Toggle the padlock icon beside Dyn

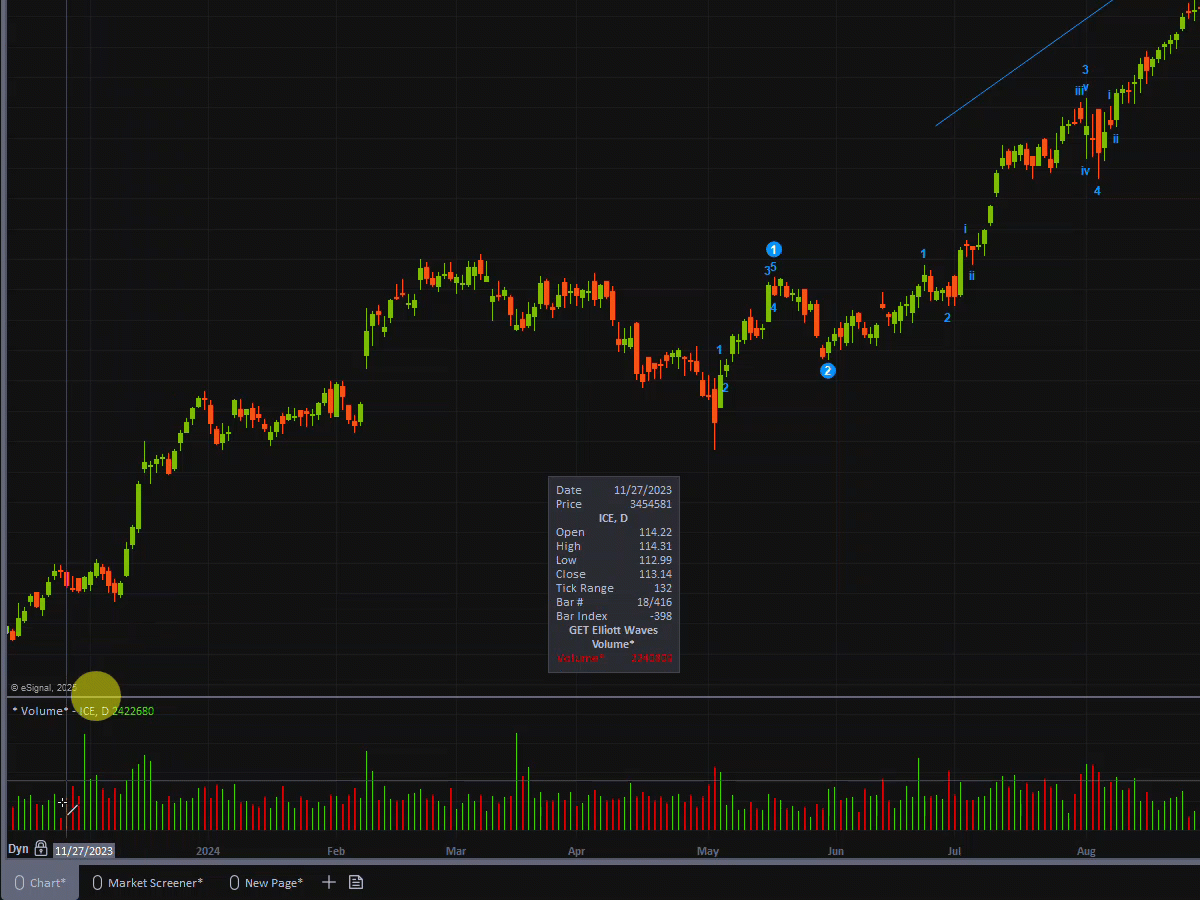pos(41,849)
